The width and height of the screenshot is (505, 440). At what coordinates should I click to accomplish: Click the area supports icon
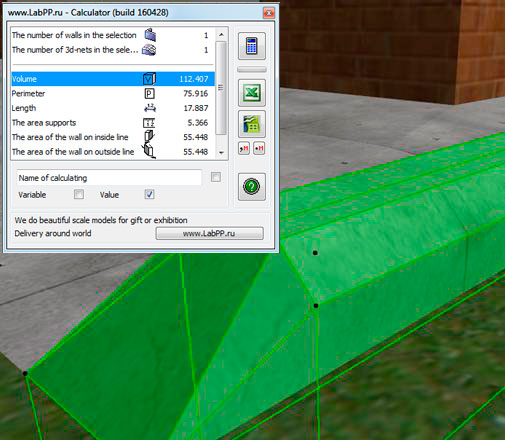coord(149,123)
